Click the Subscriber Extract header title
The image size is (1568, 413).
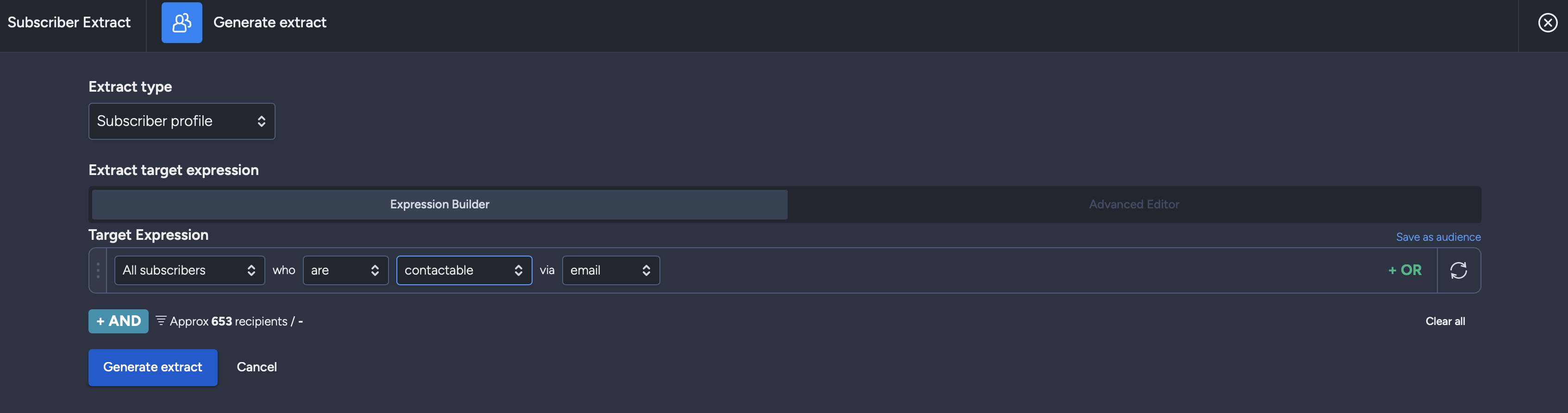69,23
